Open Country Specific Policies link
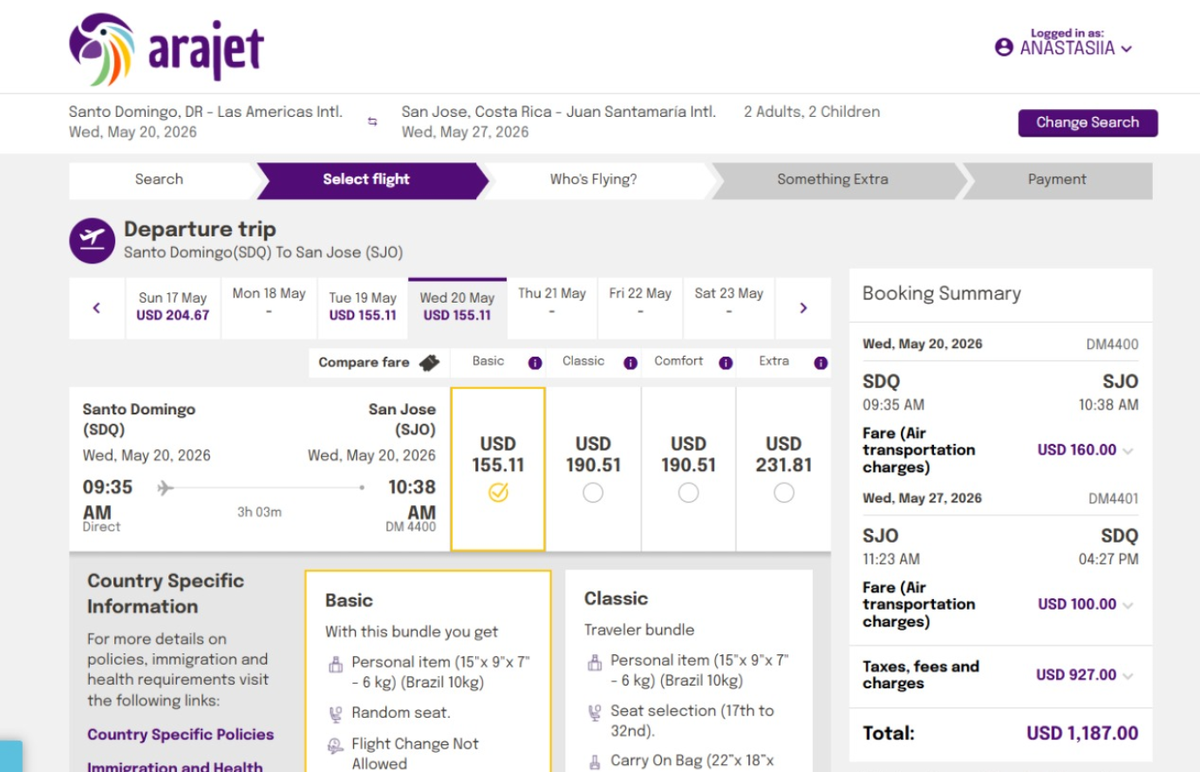 pos(180,735)
